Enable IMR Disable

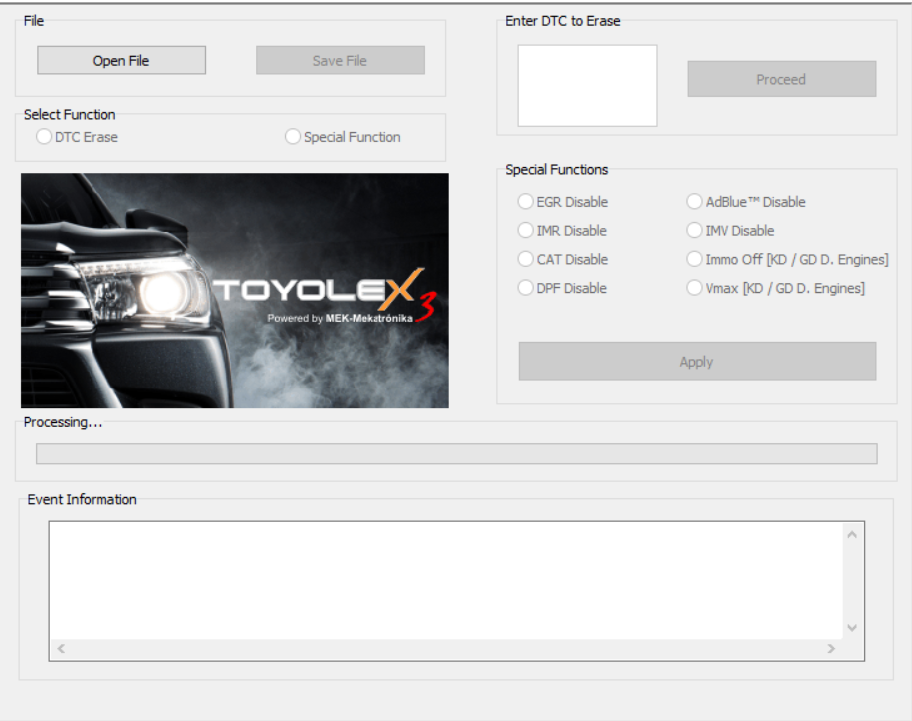click(525, 230)
